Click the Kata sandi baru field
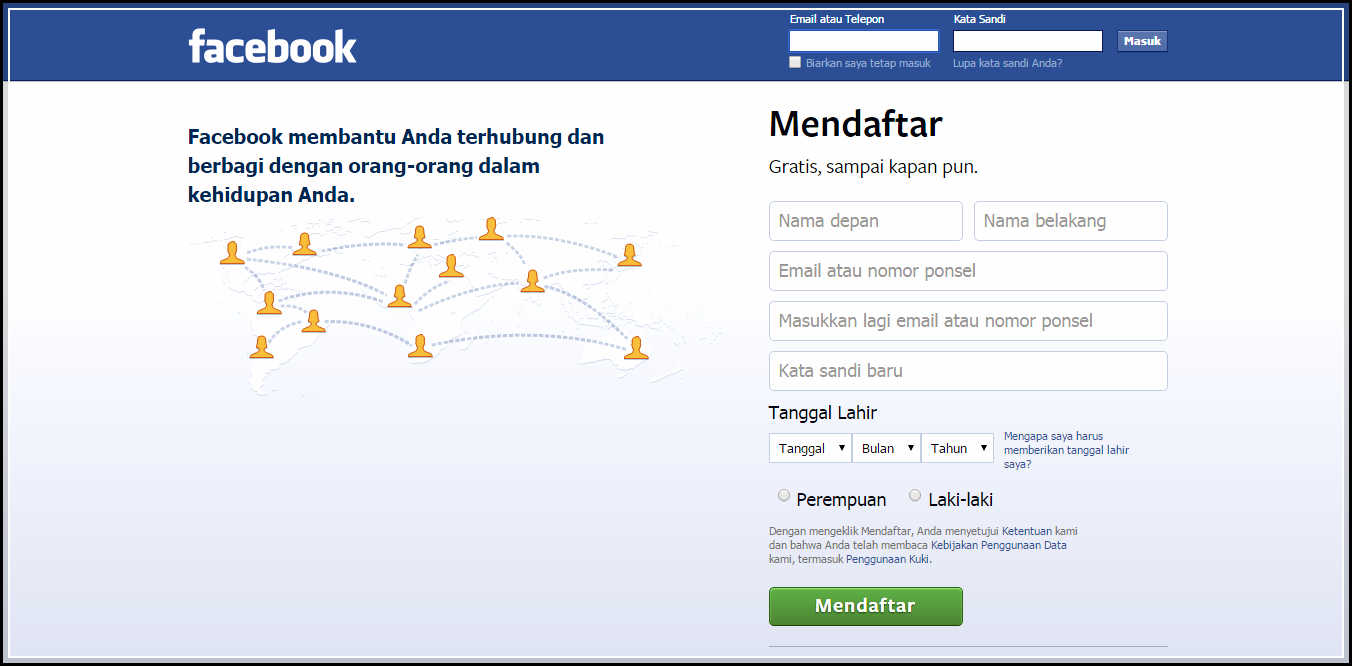Viewport: 1352px width, 666px height. [x=968, y=371]
